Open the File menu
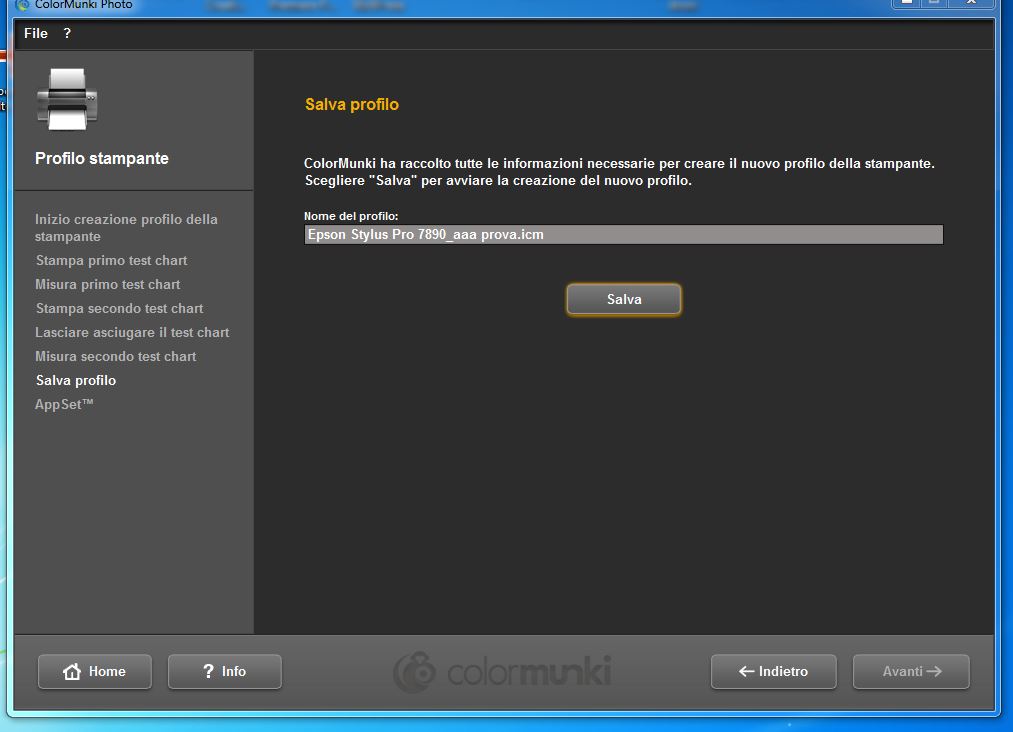 (36, 33)
